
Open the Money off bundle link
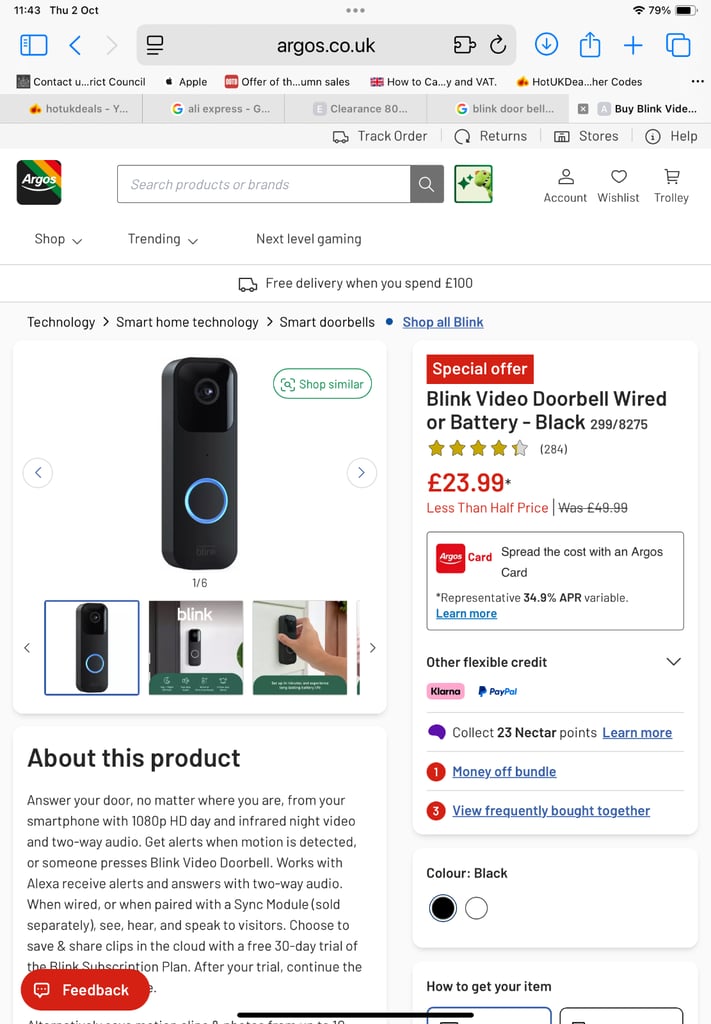tap(504, 772)
